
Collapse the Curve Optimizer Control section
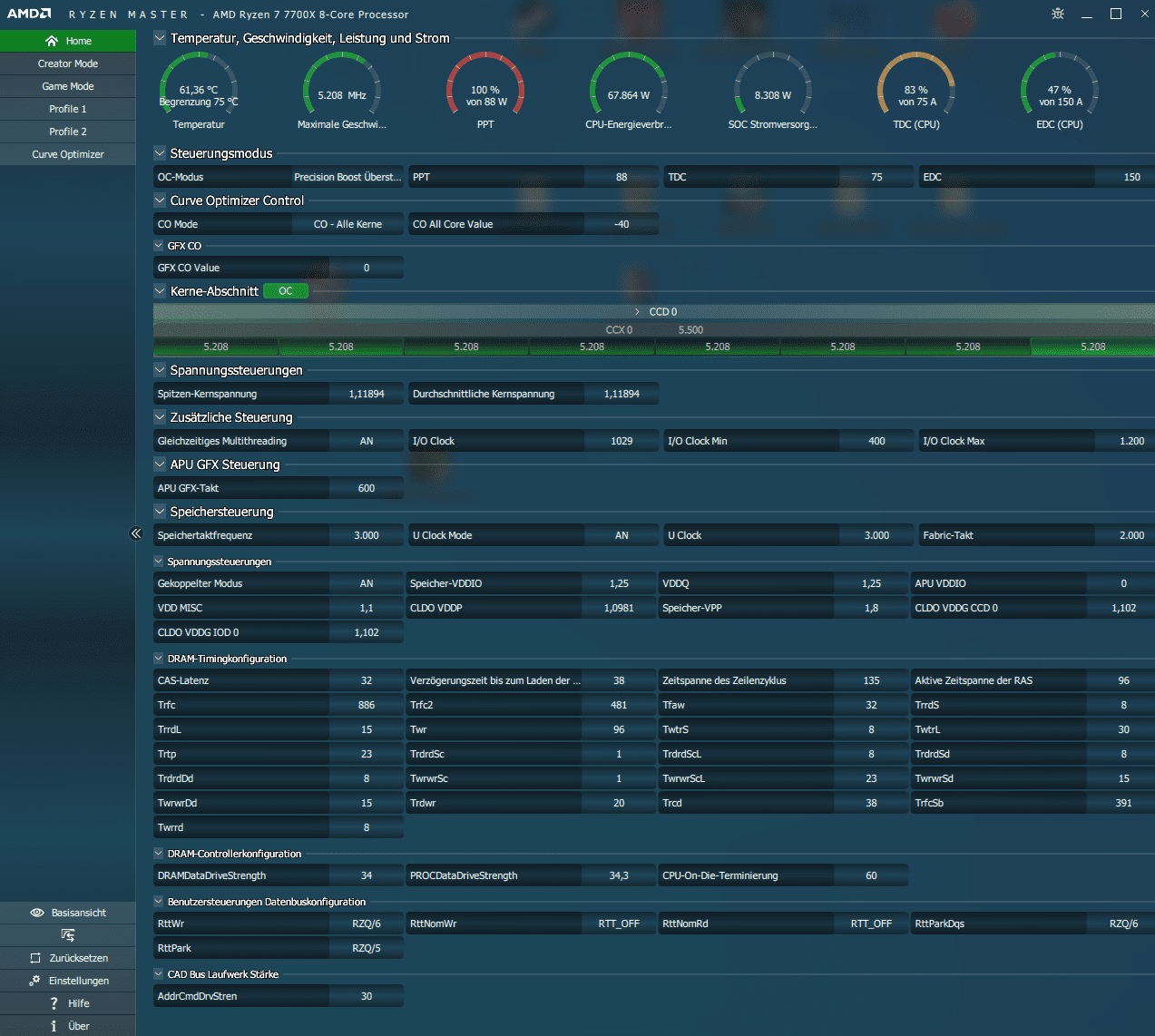tap(160, 200)
